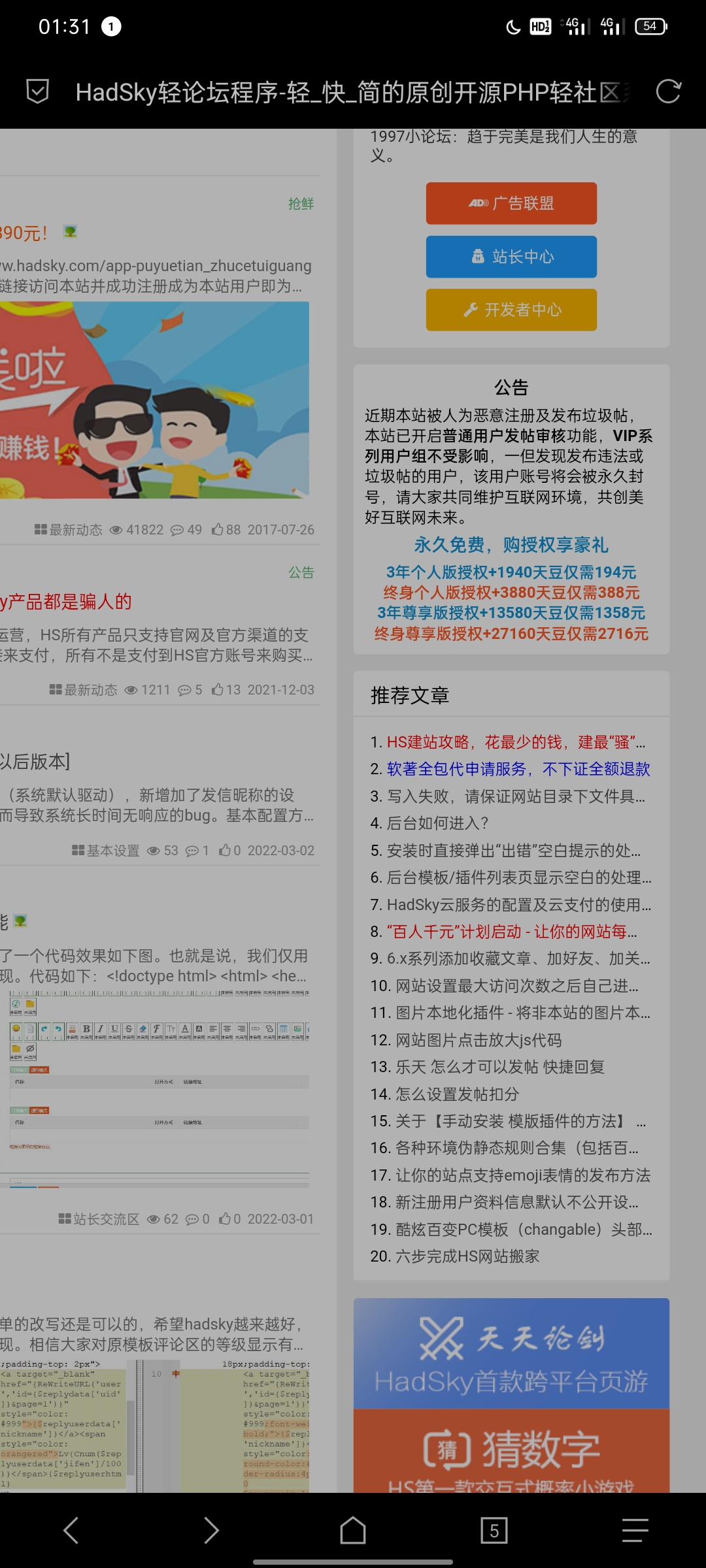The height and width of the screenshot is (1568, 706).
Task: Open the browser hamburger menu
Action: [635, 1530]
